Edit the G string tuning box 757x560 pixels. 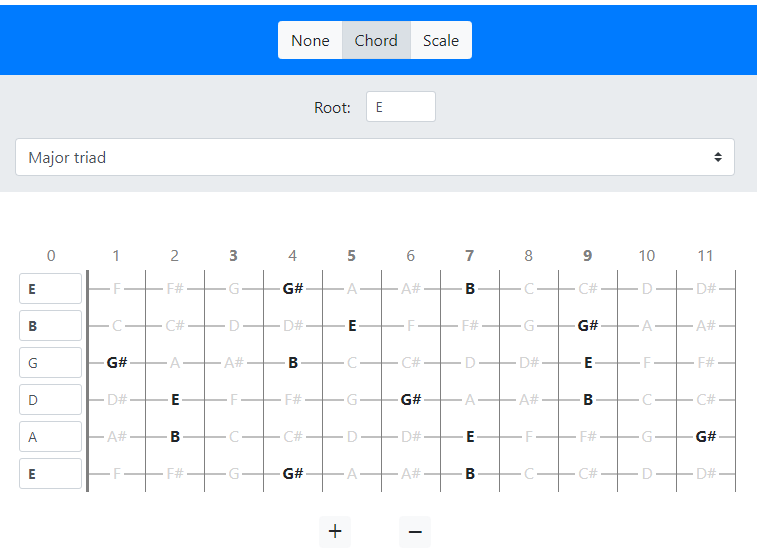point(50,363)
